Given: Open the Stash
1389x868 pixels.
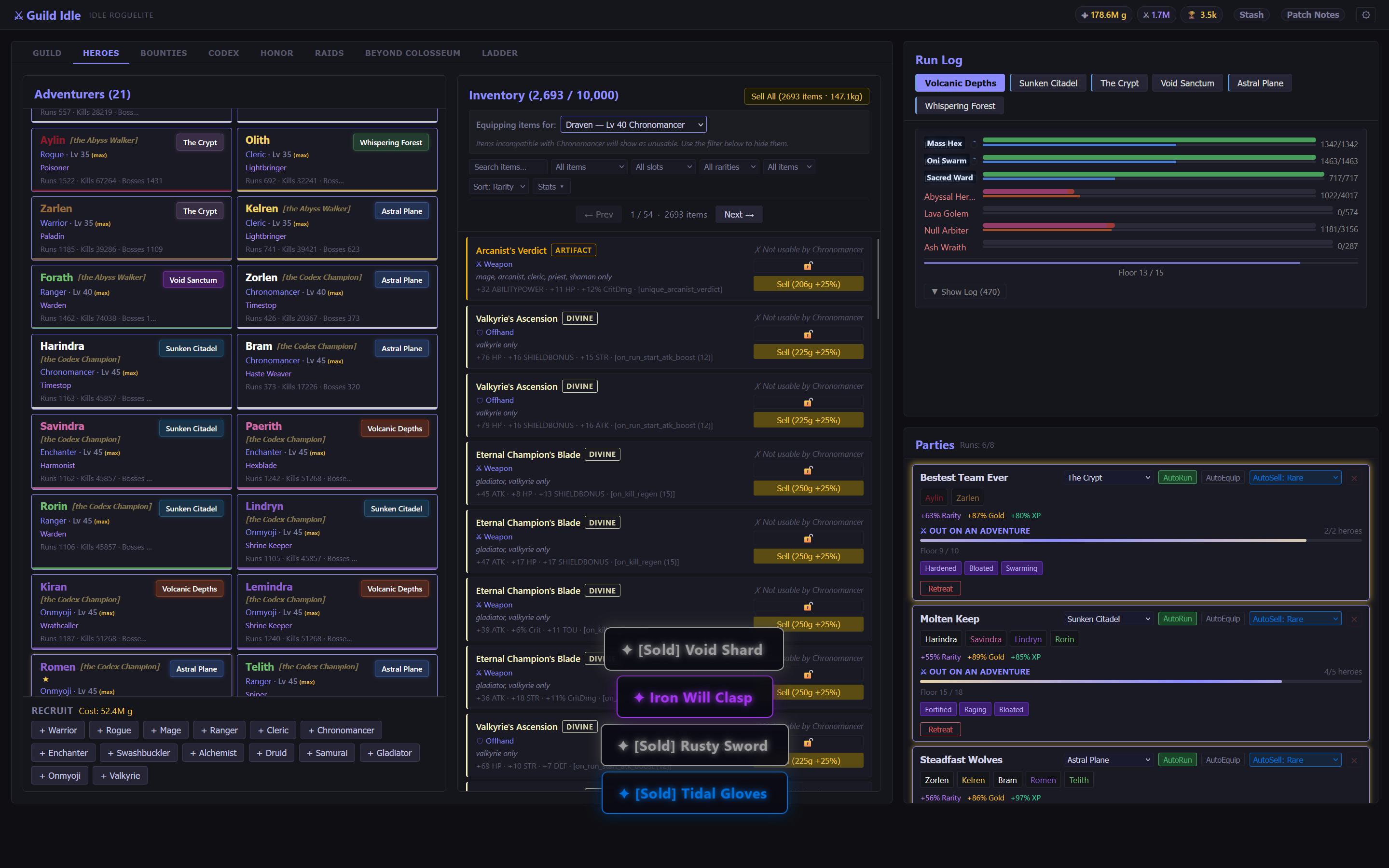Looking at the screenshot, I should pos(1251,15).
